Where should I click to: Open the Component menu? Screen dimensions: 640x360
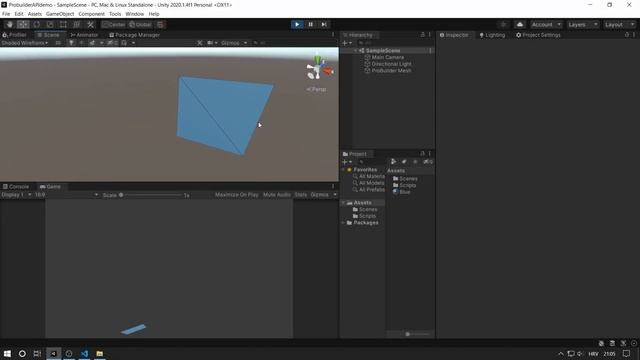(x=91, y=14)
